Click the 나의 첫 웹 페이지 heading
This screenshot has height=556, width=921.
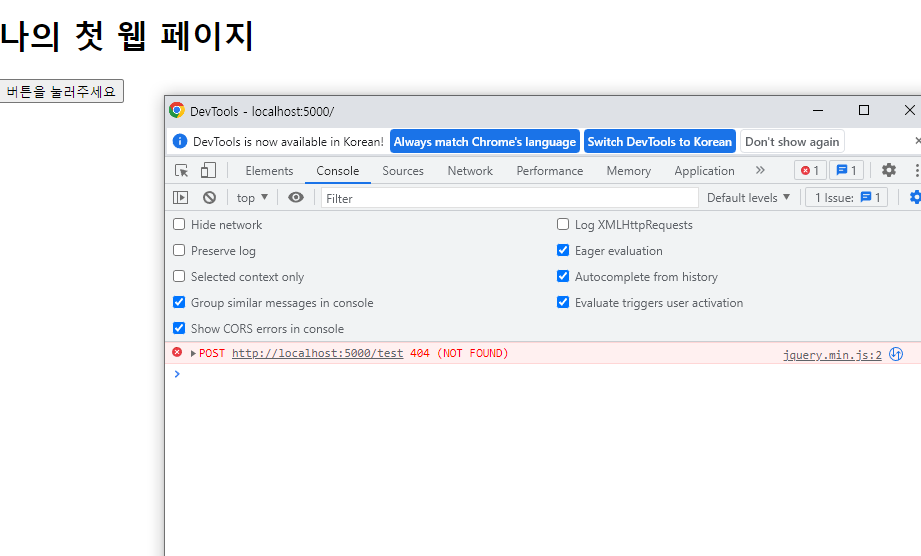(126, 36)
